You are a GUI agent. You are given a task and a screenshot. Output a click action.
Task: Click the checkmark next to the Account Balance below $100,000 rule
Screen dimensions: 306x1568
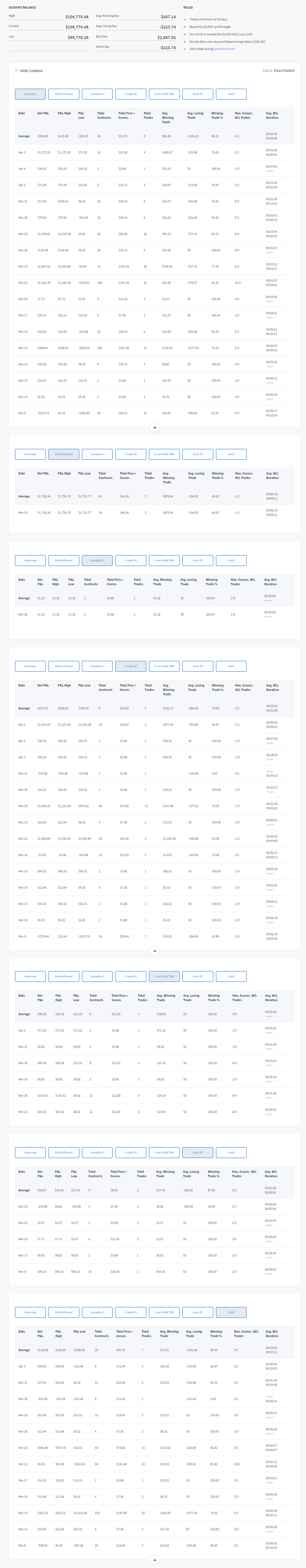pyautogui.click(x=185, y=41)
